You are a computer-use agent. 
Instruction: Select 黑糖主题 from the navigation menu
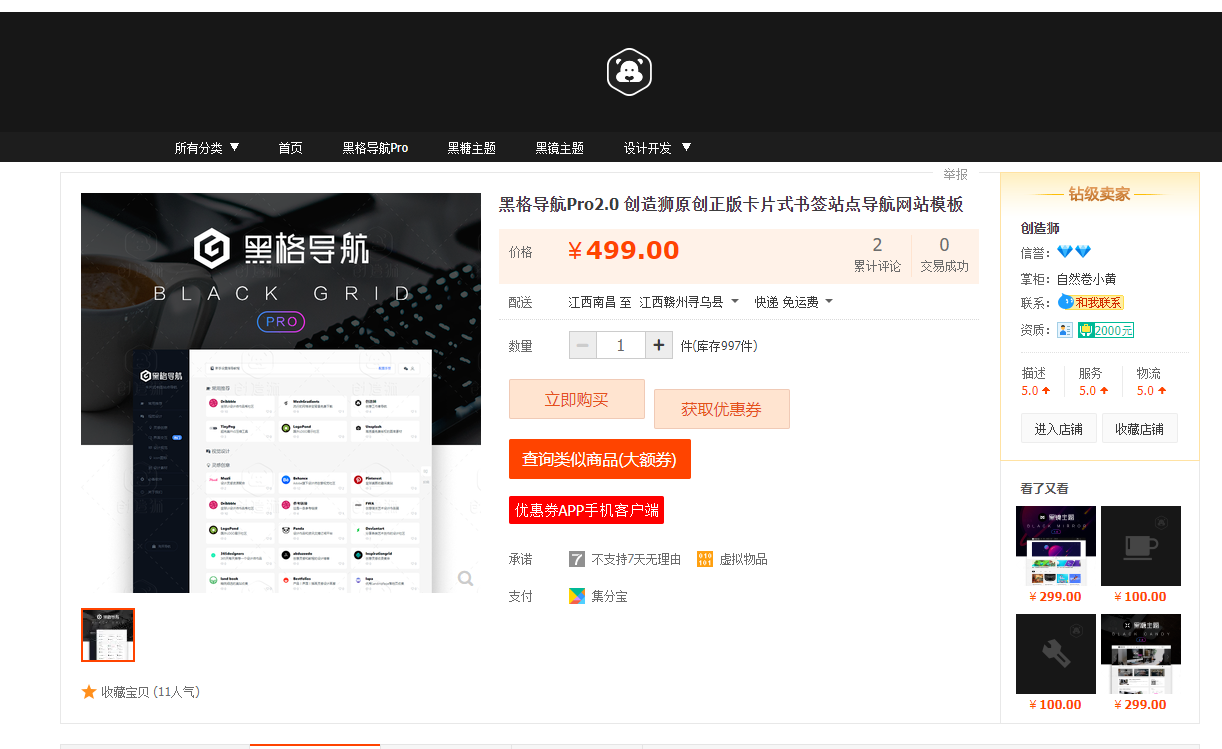click(x=471, y=147)
